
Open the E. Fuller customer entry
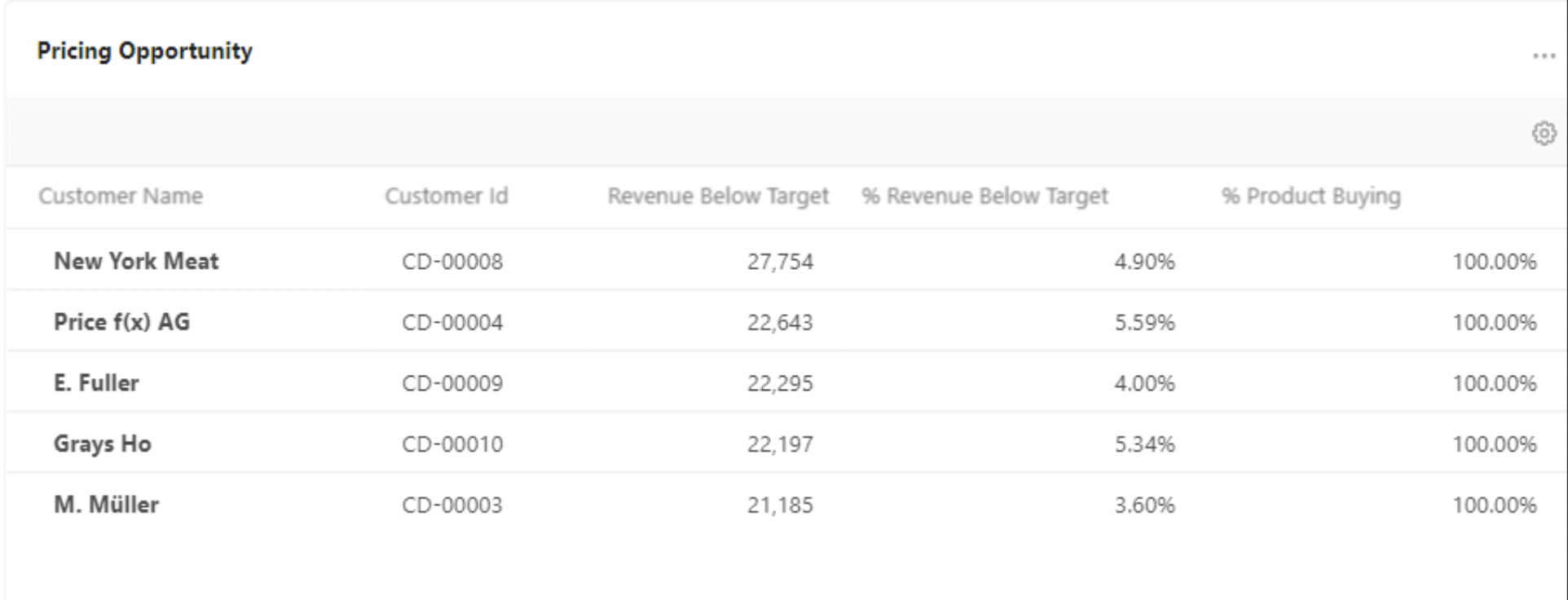[x=96, y=383]
